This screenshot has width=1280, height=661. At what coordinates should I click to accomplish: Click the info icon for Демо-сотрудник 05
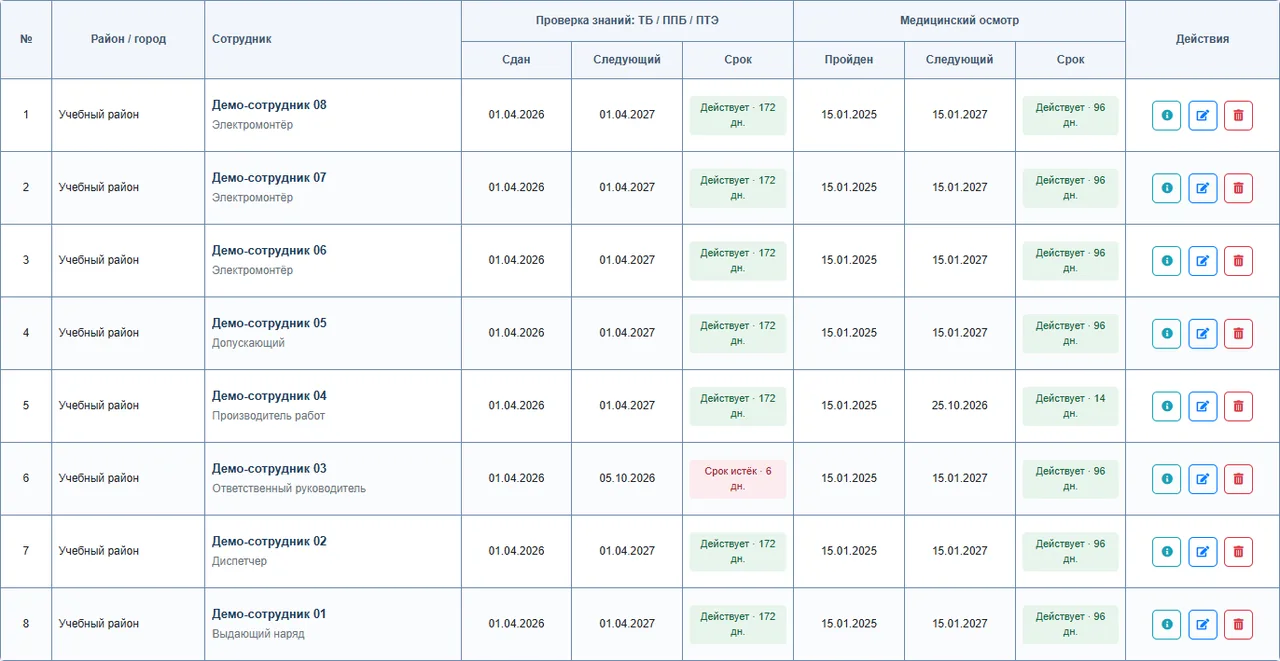(1166, 334)
